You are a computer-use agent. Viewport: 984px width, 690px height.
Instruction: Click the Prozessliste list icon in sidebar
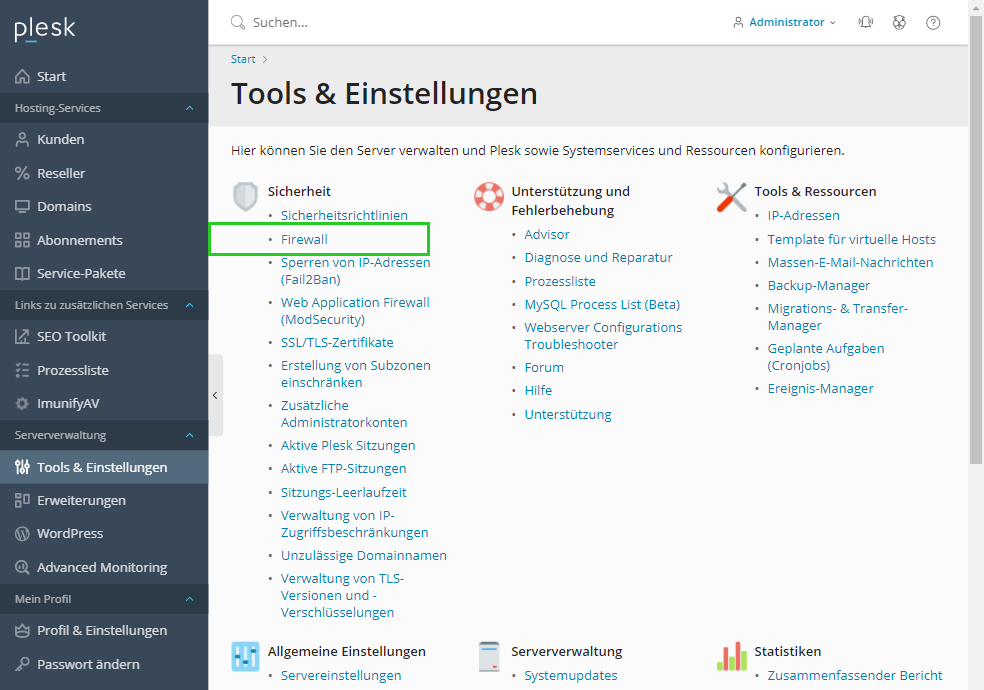[x=22, y=370]
